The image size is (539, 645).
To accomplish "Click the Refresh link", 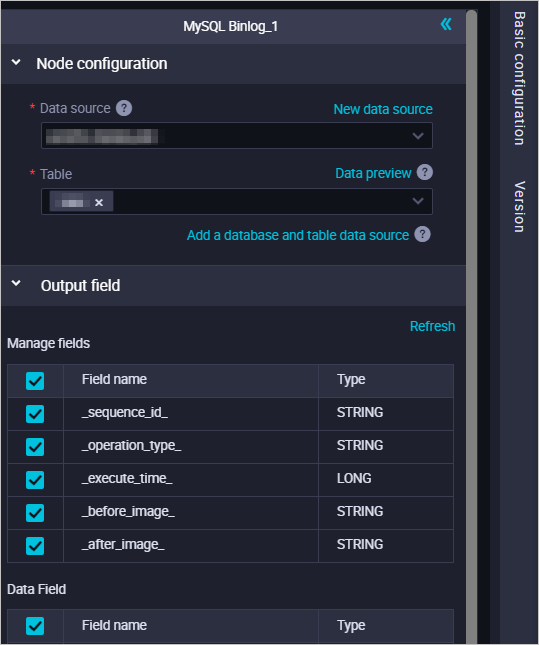I will point(432,326).
